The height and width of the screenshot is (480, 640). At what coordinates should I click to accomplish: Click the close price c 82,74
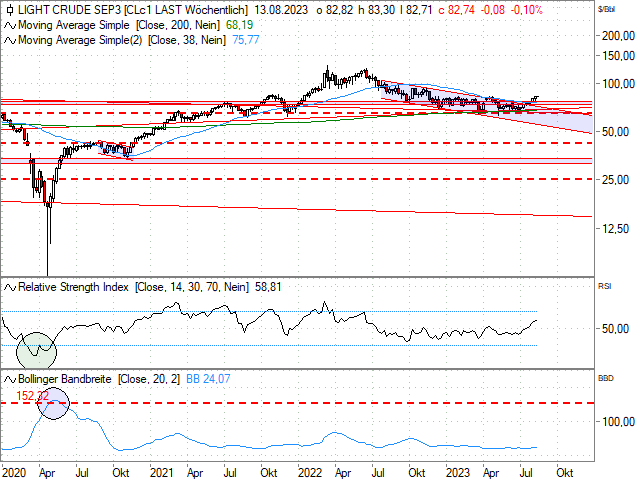tap(457, 10)
